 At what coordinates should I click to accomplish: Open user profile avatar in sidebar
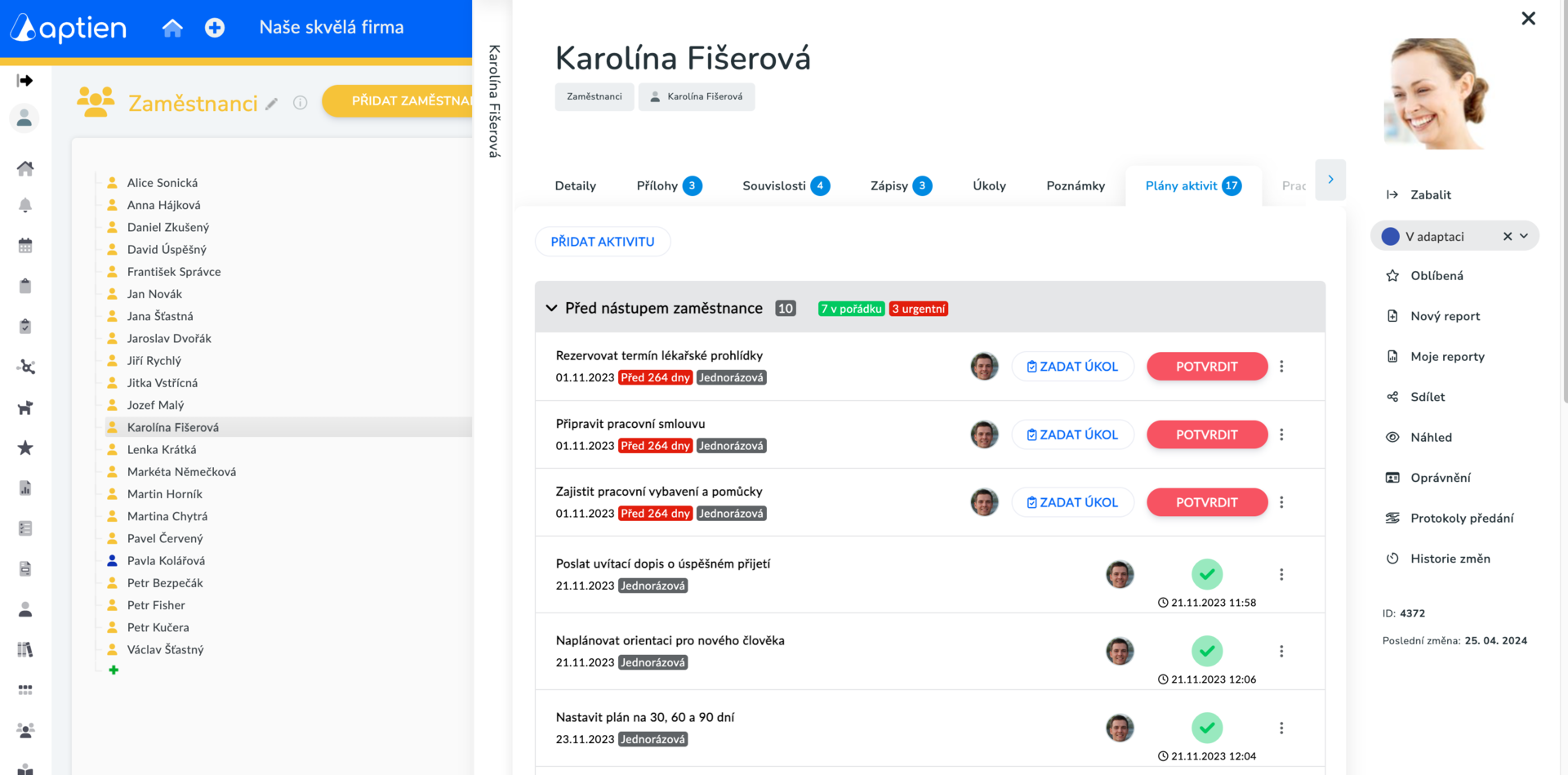coord(24,118)
